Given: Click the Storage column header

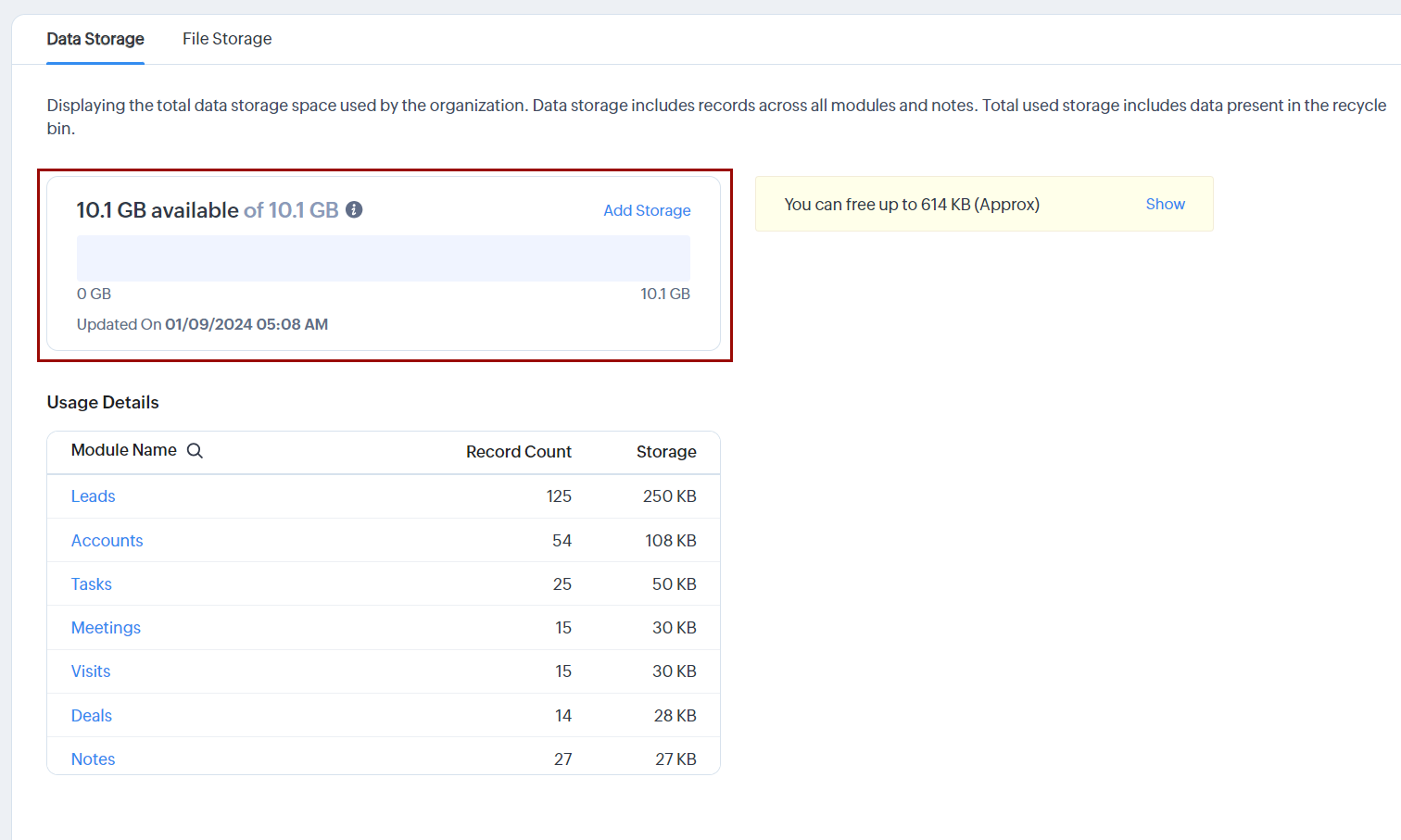Looking at the screenshot, I should (666, 452).
